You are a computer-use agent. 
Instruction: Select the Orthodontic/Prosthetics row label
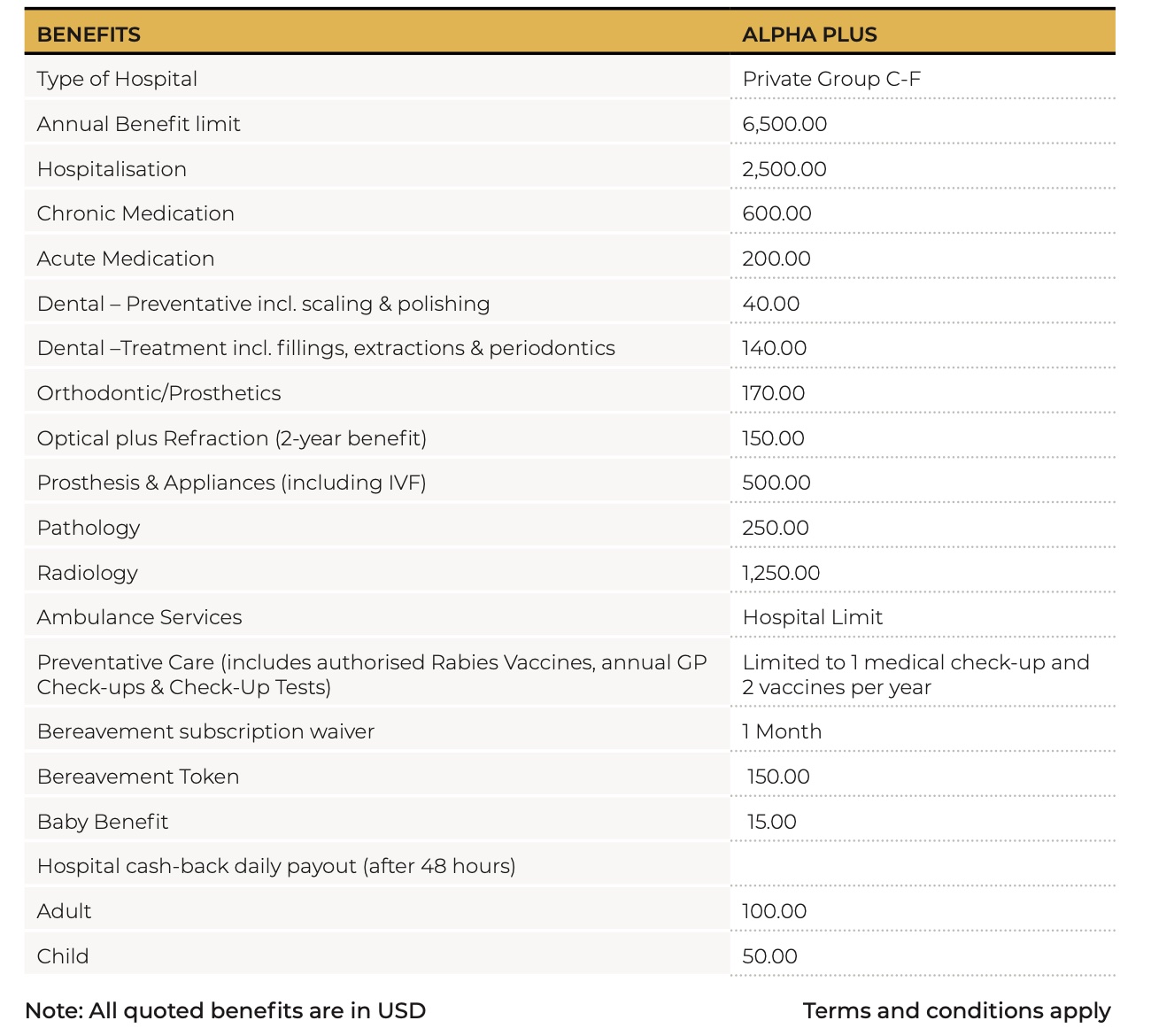158,393
